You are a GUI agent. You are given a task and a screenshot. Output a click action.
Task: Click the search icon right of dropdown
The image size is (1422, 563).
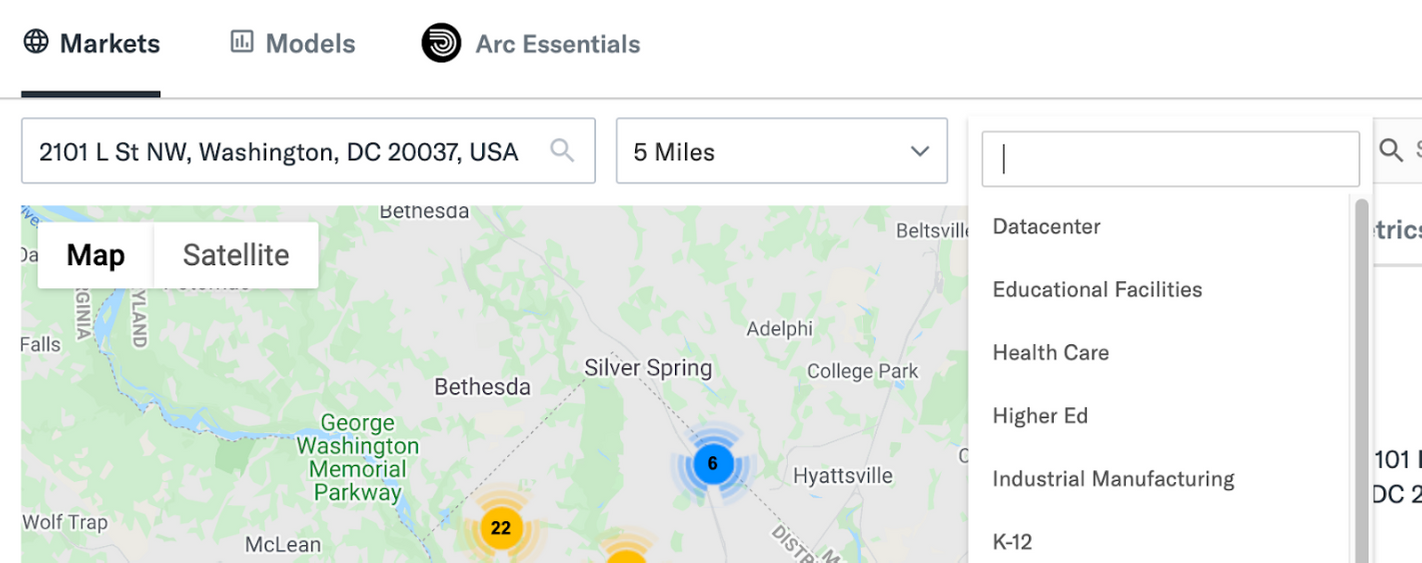[1391, 150]
